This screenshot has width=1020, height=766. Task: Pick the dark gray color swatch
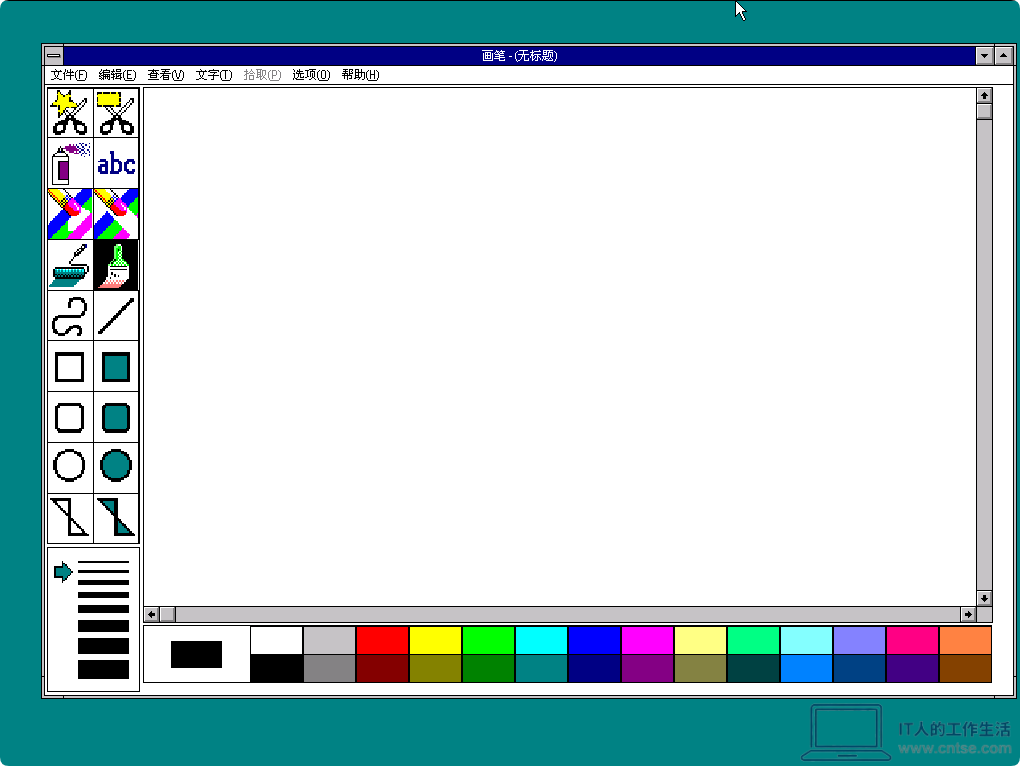click(330, 668)
